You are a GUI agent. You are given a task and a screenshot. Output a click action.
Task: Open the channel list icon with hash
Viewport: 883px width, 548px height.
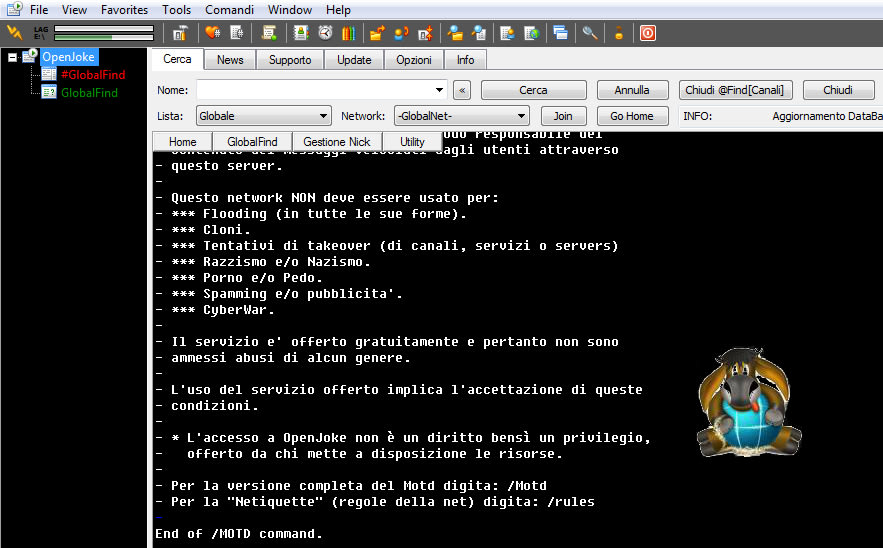[x=237, y=33]
